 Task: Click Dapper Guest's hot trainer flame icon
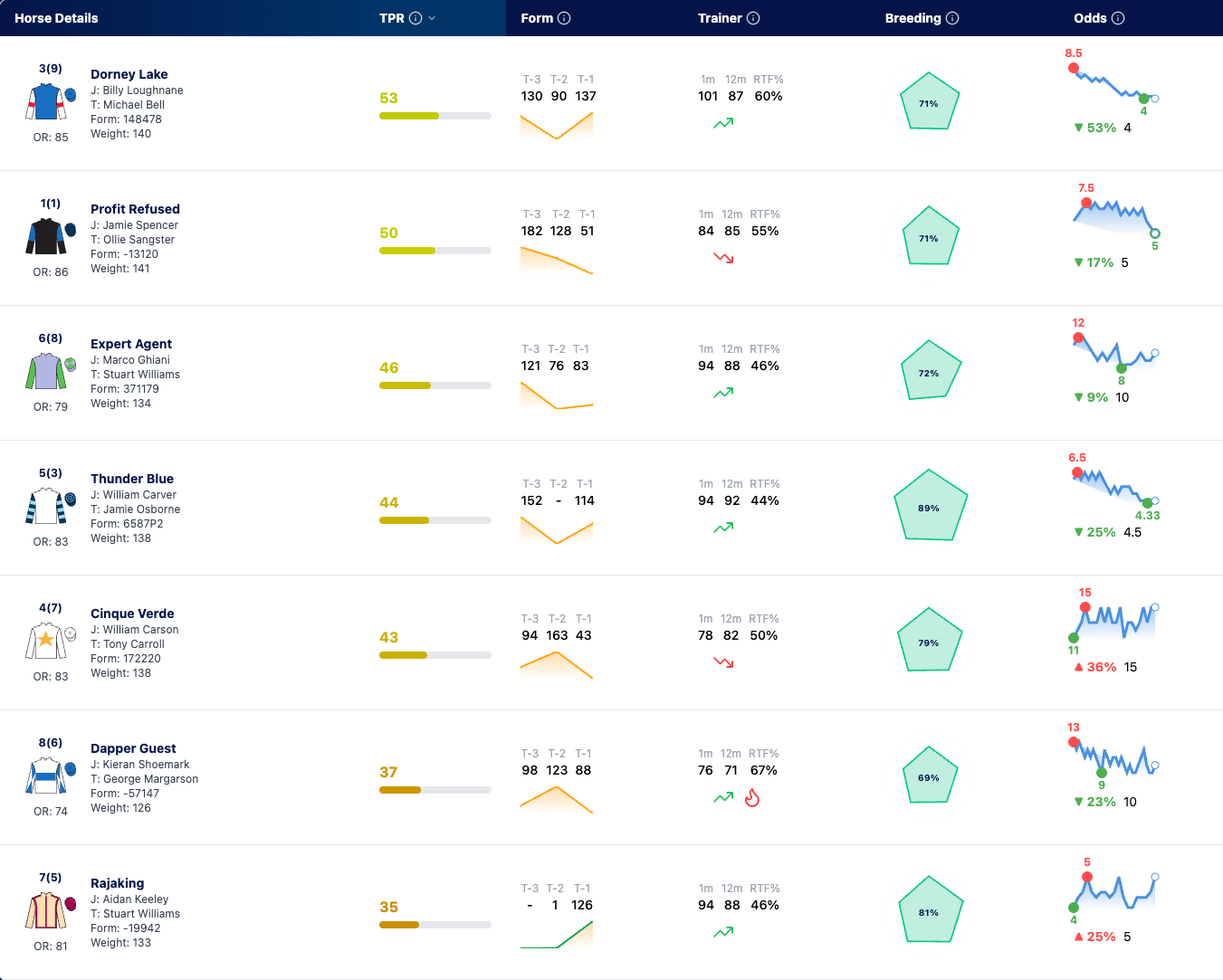pos(752,797)
